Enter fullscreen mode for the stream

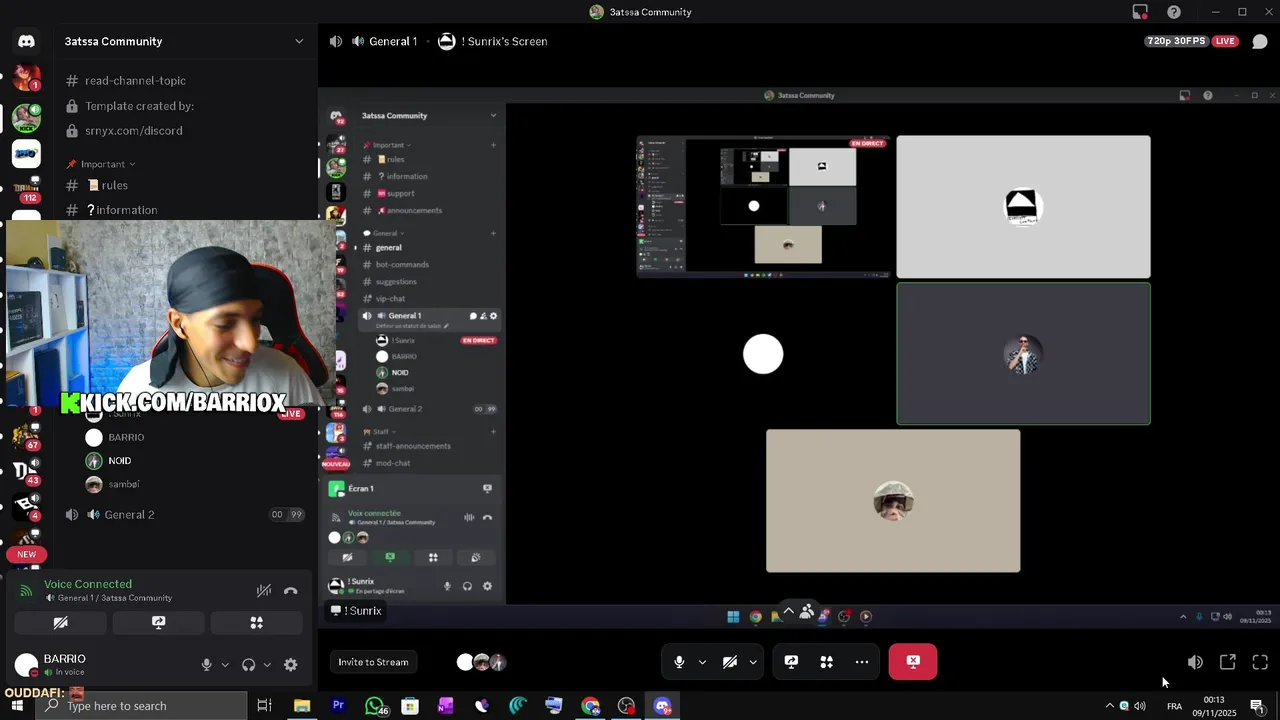pos(1260,662)
